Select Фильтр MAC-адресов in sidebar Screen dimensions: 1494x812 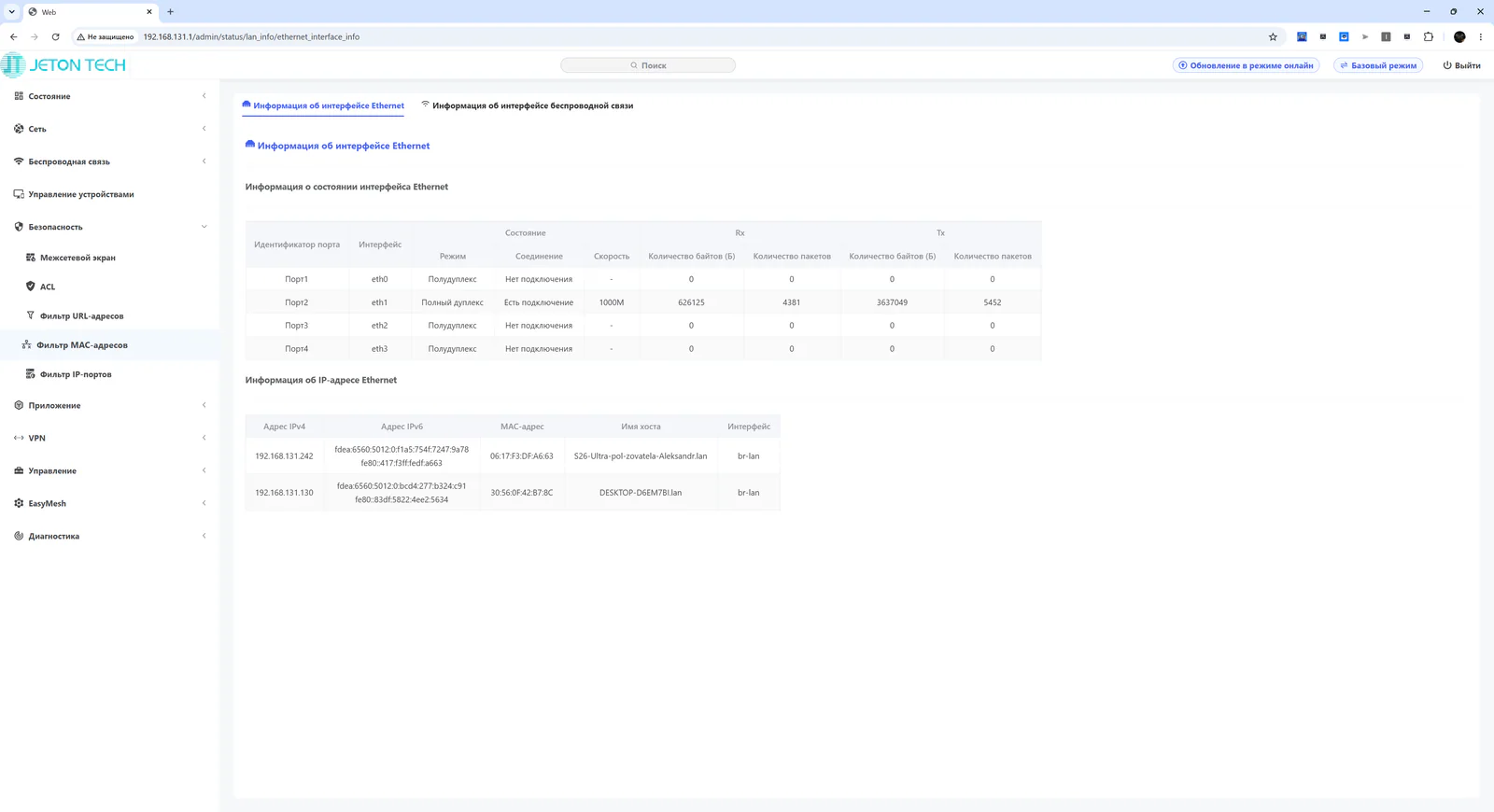coord(109,344)
